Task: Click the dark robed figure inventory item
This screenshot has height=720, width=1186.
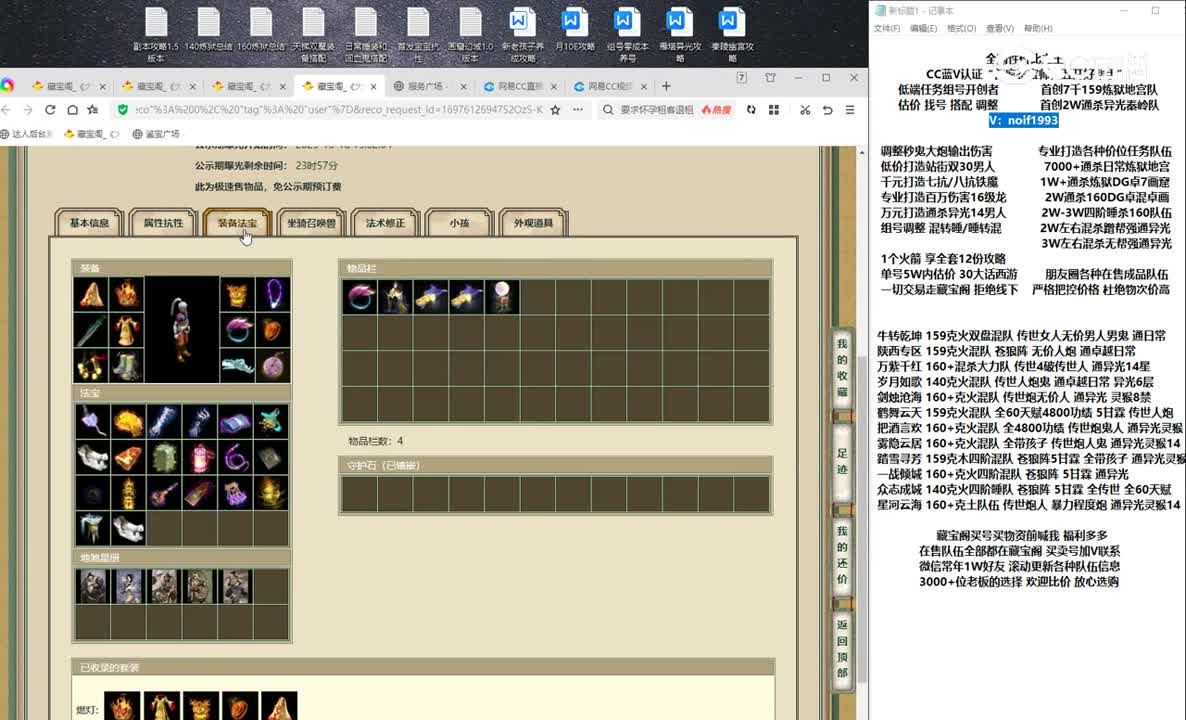Action: pos(395,297)
